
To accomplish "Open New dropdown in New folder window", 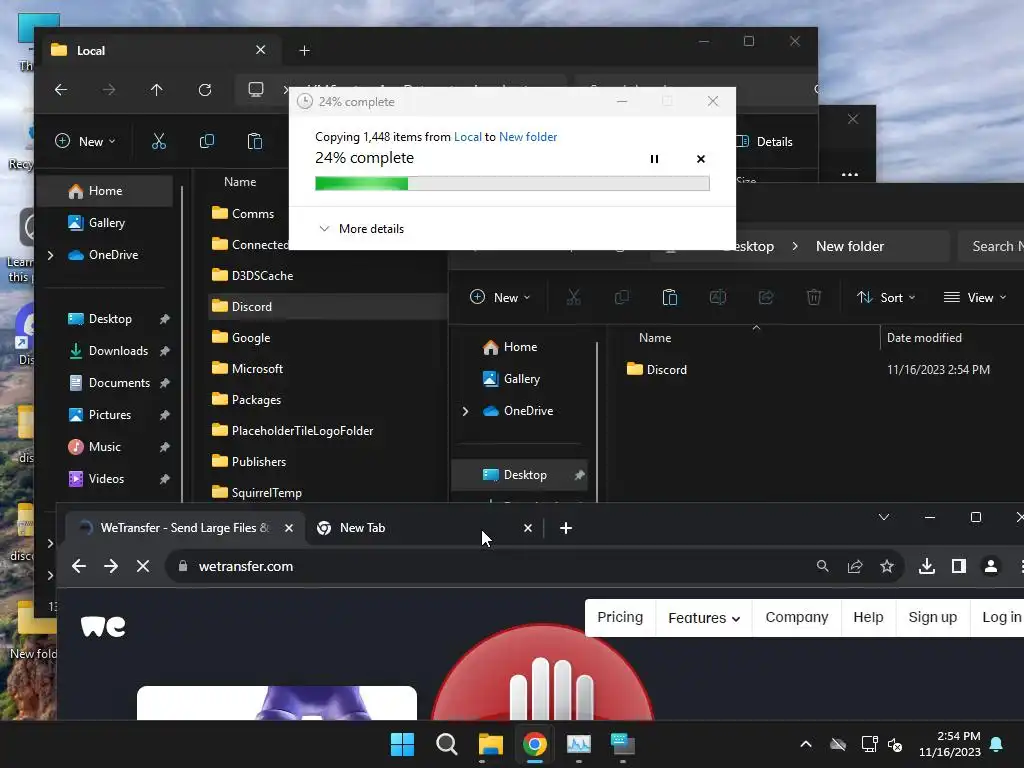I will click(x=500, y=297).
